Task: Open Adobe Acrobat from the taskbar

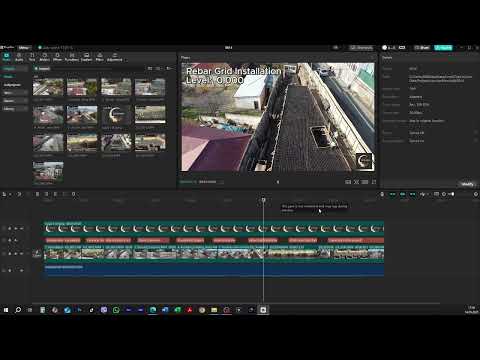Action: (190, 310)
